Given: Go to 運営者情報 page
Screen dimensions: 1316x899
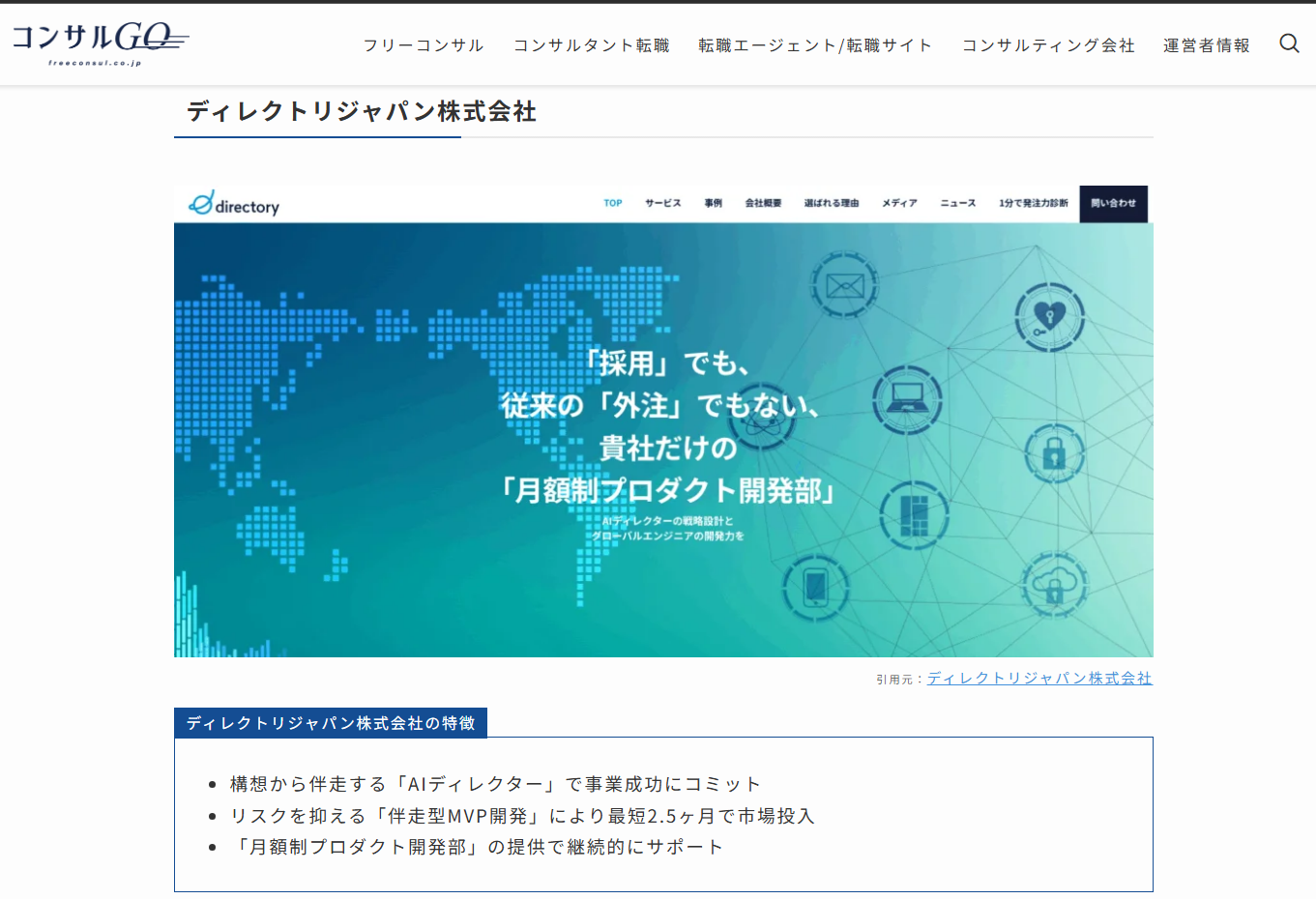Looking at the screenshot, I should (1206, 45).
